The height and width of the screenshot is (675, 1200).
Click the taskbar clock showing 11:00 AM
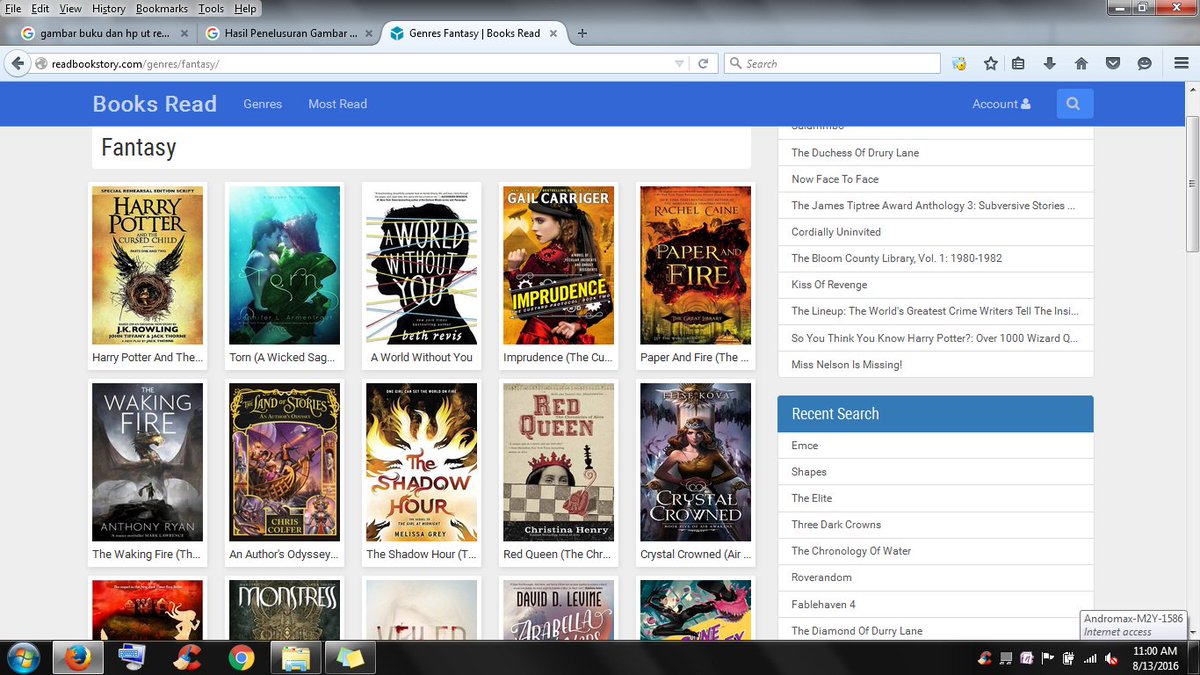click(x=1154, y=658)
